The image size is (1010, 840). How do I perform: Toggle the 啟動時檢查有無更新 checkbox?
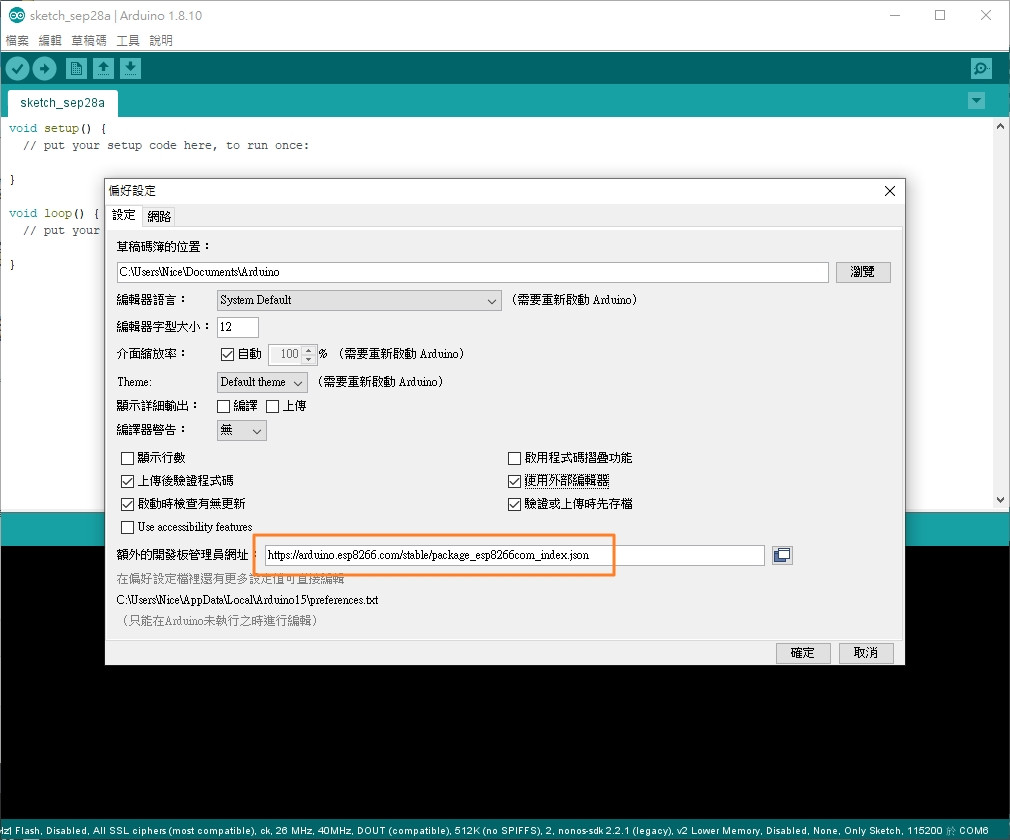pos(128,504)
